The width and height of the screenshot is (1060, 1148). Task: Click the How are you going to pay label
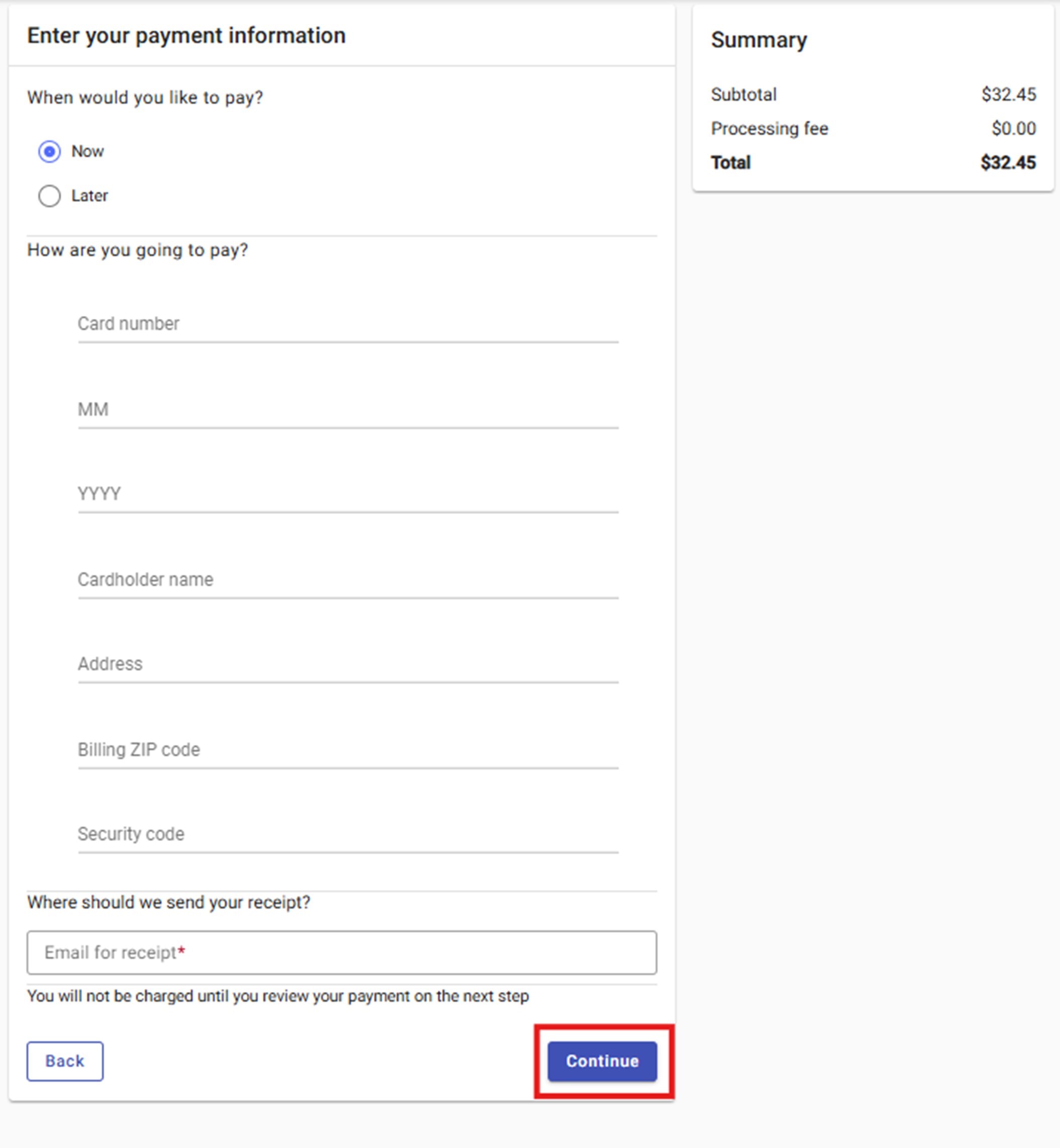click(x=138, y=250)
